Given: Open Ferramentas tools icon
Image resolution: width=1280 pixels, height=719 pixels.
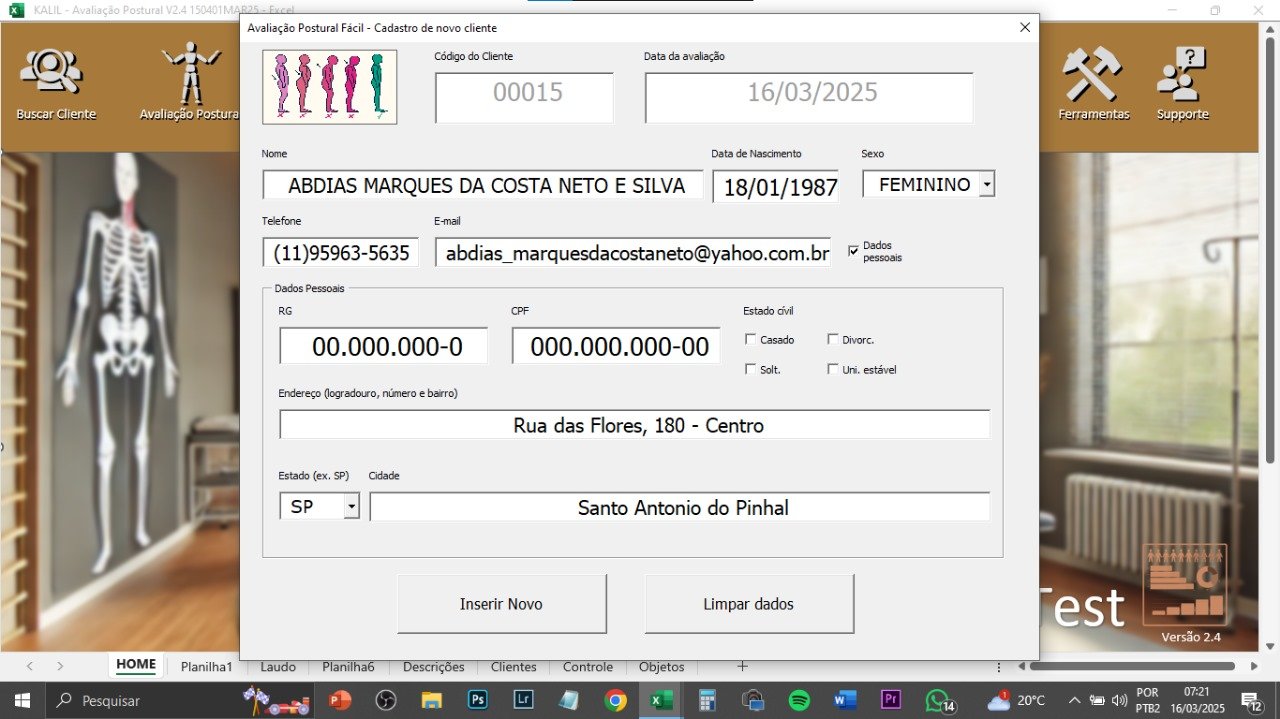Looking at the screenshot, I should [1093, 75].
